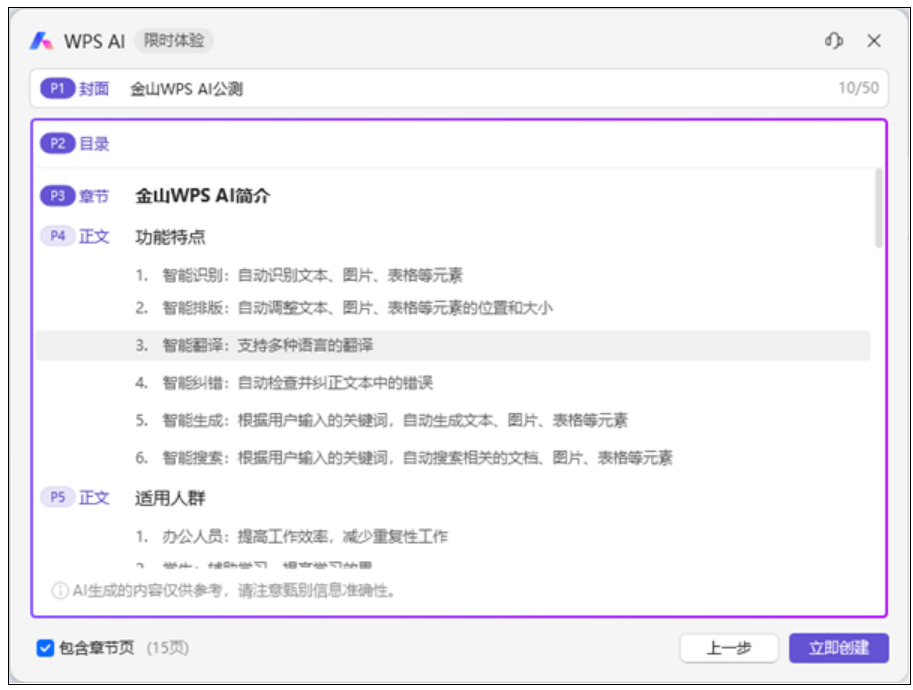
Task: Select item 办公人员 line
Action: point(292,536)
